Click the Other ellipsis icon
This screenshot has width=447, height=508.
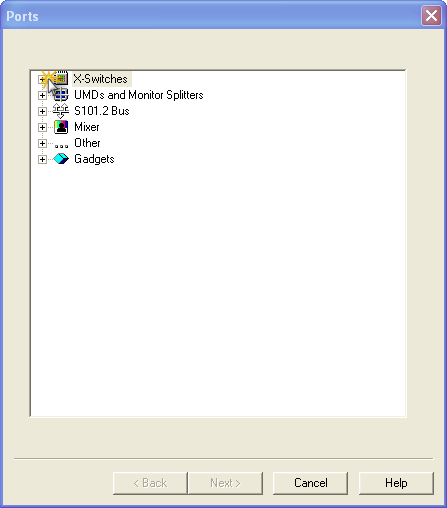61,146
